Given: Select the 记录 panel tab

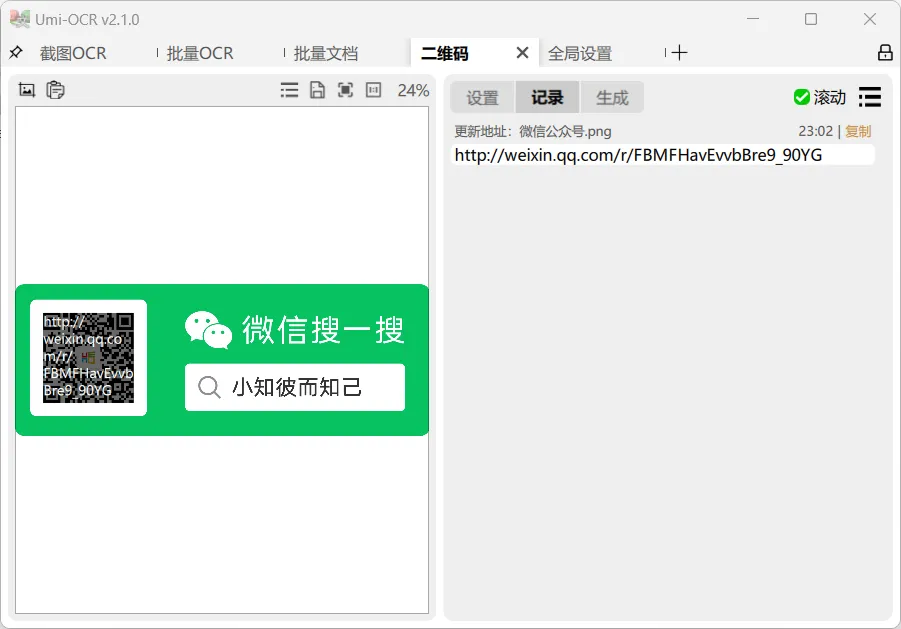Looking at the screenshot, I should tap(547, 97).
